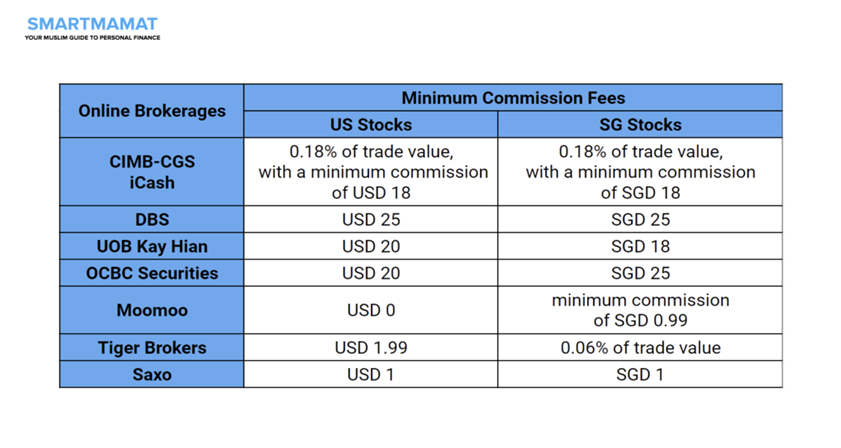Select the 0.06% of trade value cell
Viewport: 841px width, 448px height.
pos(640,348)
